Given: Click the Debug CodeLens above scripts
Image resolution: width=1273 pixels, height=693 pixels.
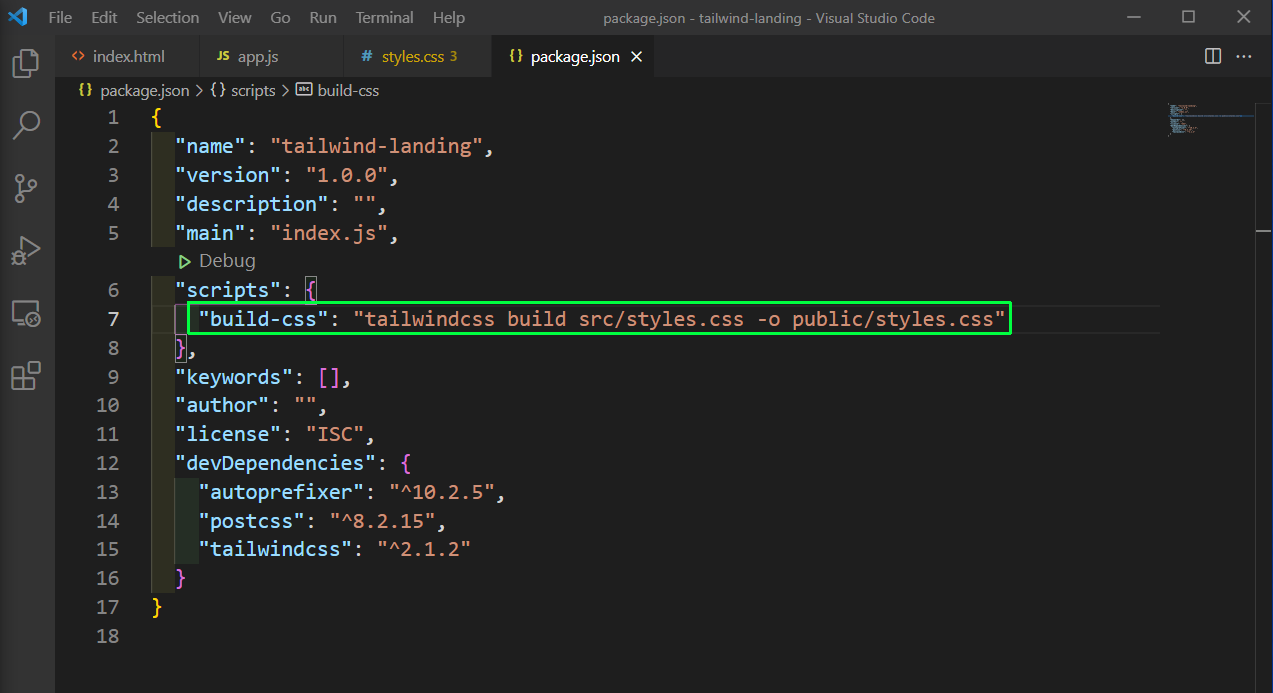Looking at the screenshot, I should click(217, 261).
